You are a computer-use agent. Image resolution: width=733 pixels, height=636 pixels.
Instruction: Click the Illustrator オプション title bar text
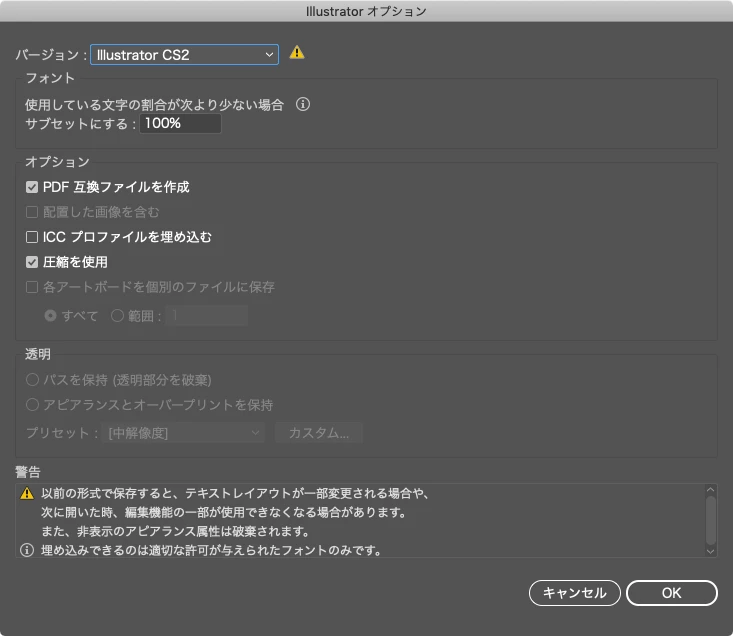pyautogui.click(x=366, y=11)
